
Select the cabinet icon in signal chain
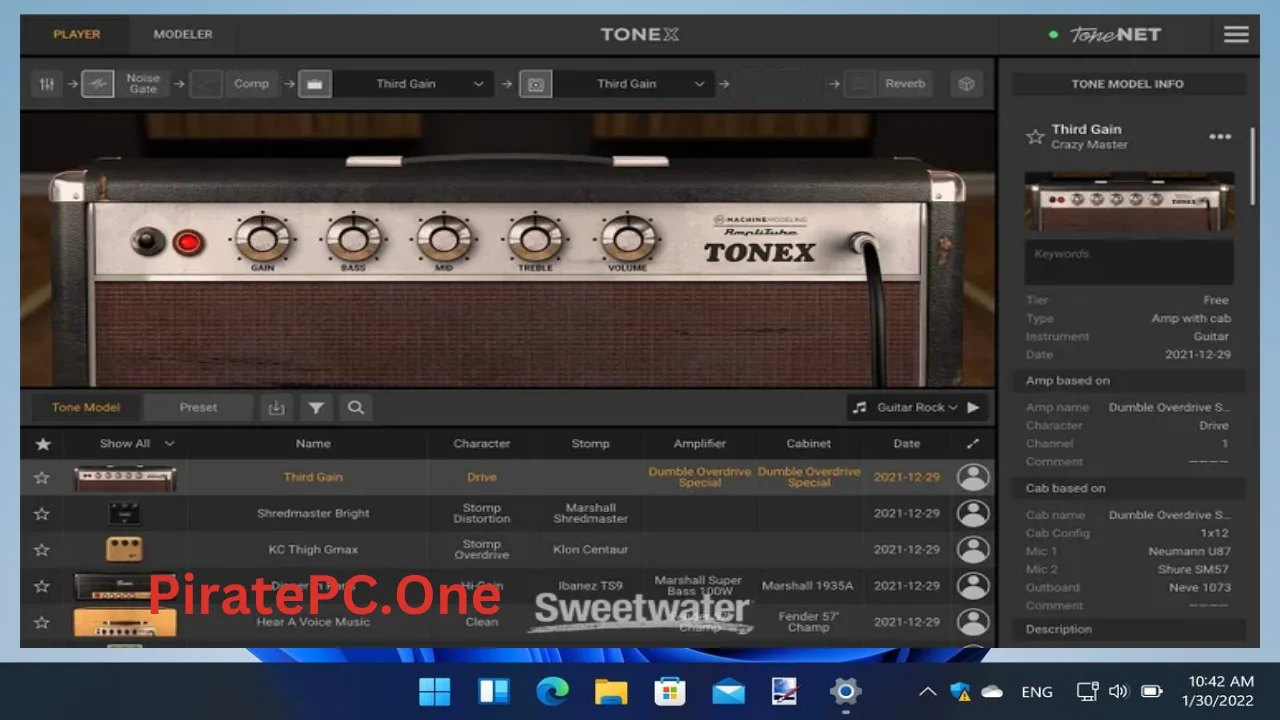point(535,84)
